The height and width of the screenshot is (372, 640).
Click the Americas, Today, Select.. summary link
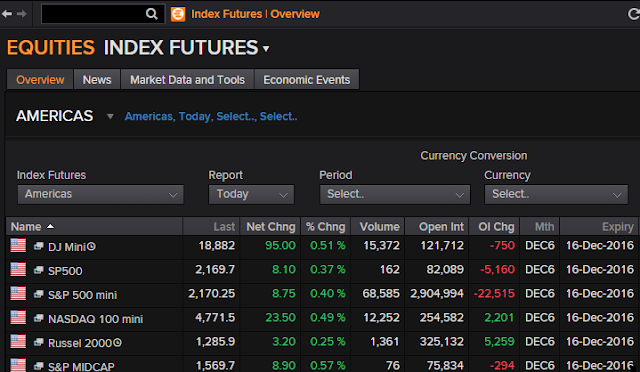point(211,116)
